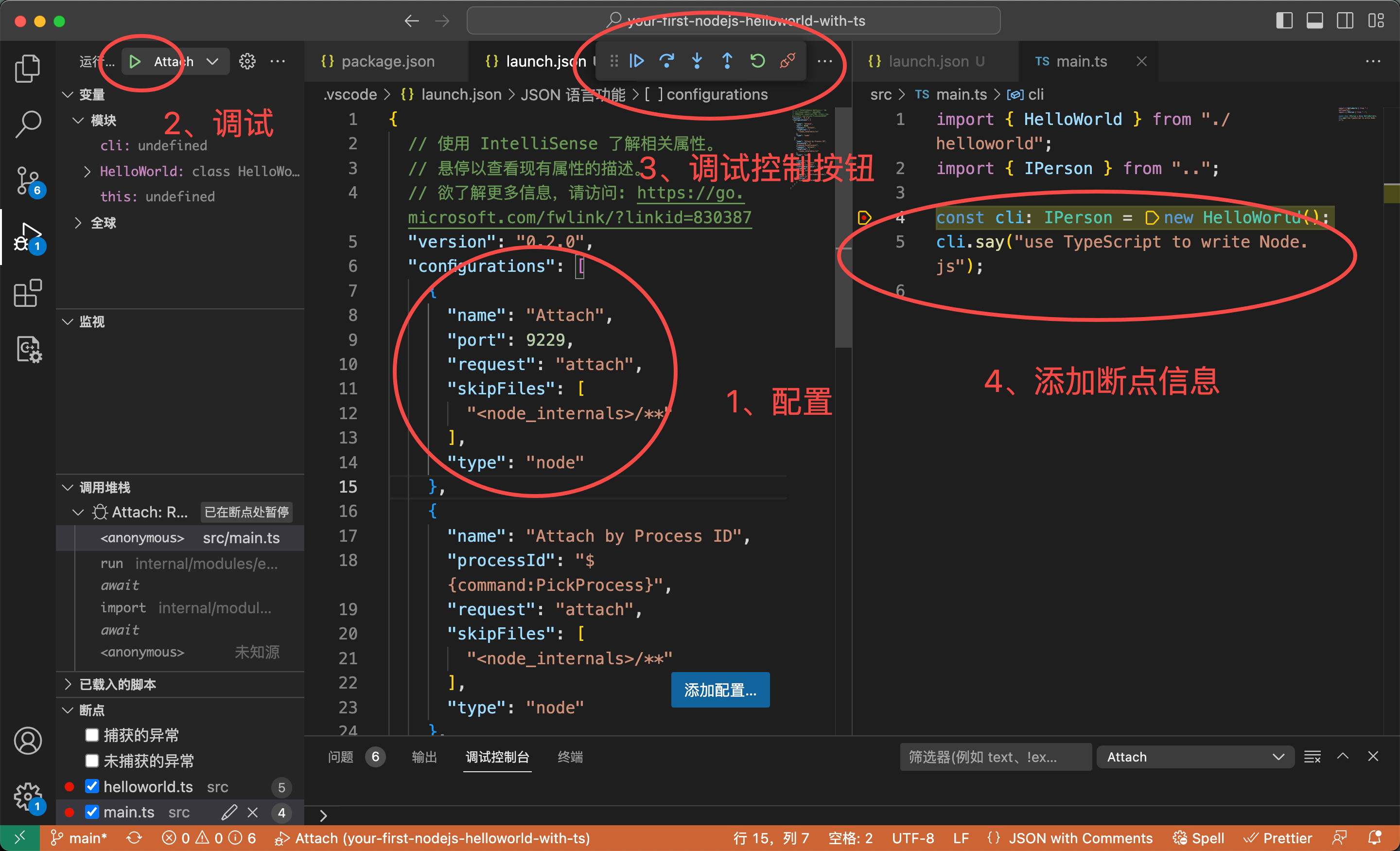Screen dimensions: 1400x851
Task: Open the 输出 panel tab
Action: (x=424, y=757)
